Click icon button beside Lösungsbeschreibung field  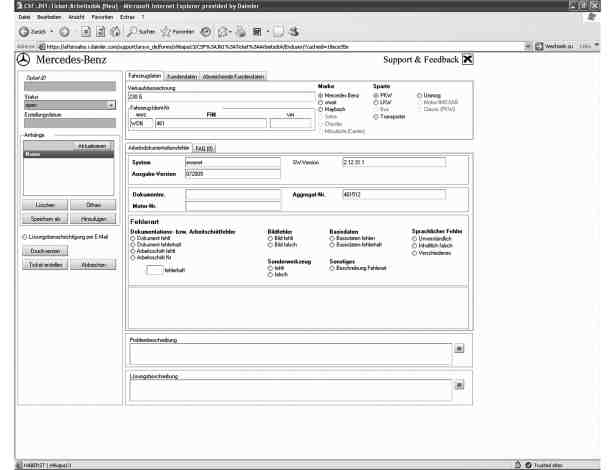[459, 385]
